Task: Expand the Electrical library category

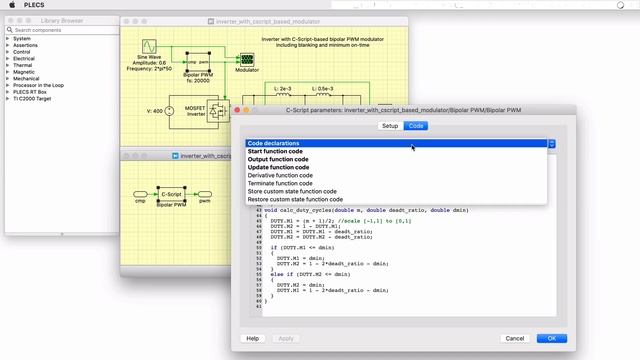Action: tap(8, 58)
